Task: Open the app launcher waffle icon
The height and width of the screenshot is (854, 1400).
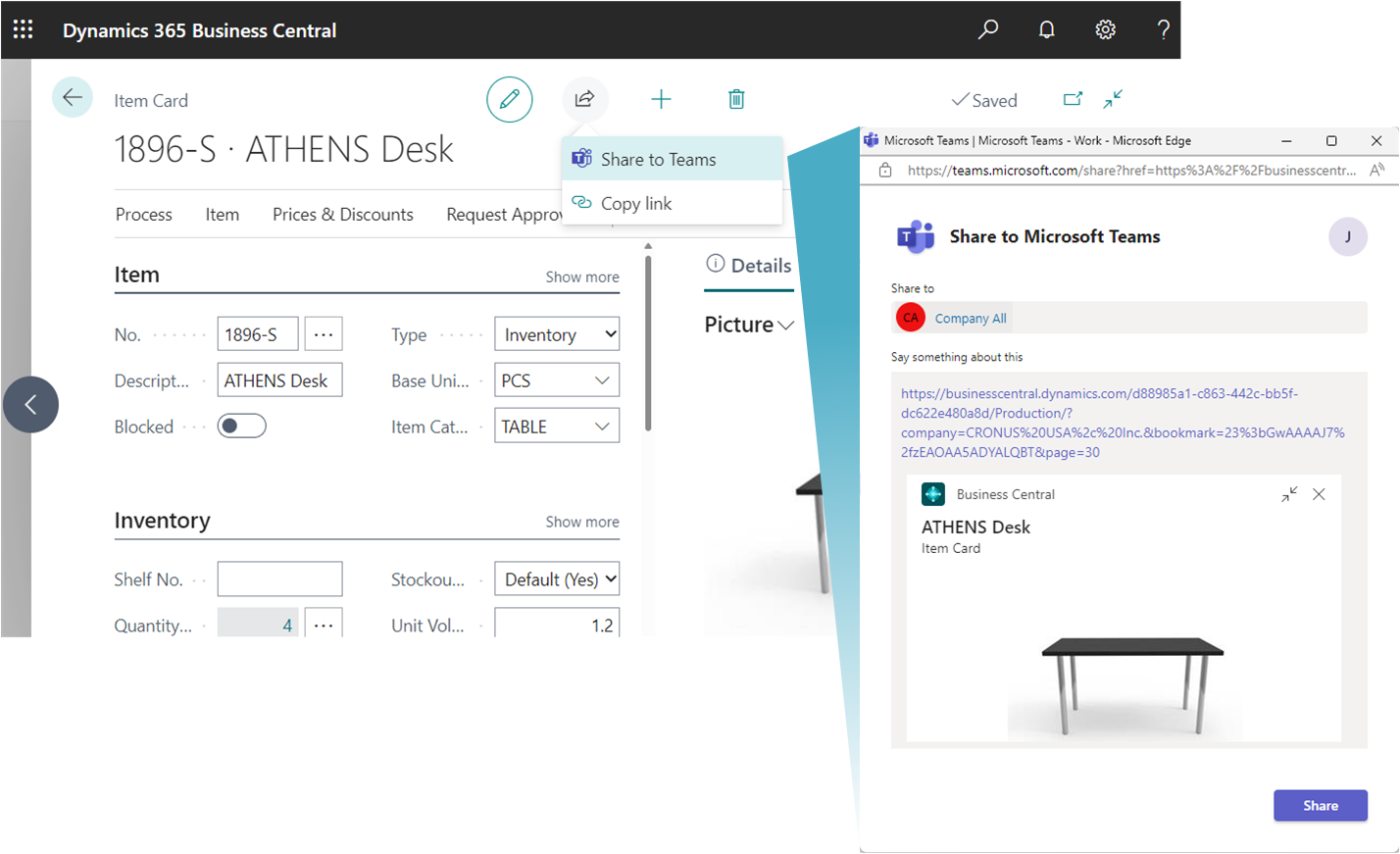Action: pyautogui.click(x=22, y=28)
